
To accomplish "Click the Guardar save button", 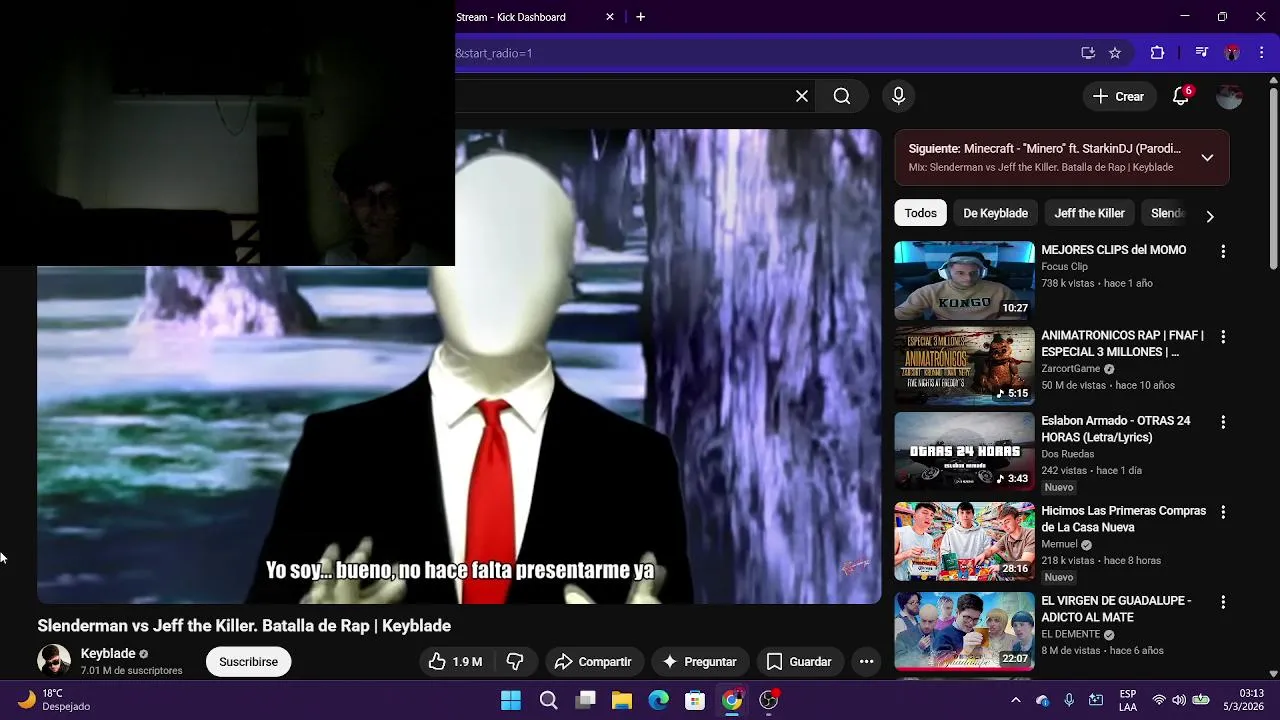I will point(799,662).
